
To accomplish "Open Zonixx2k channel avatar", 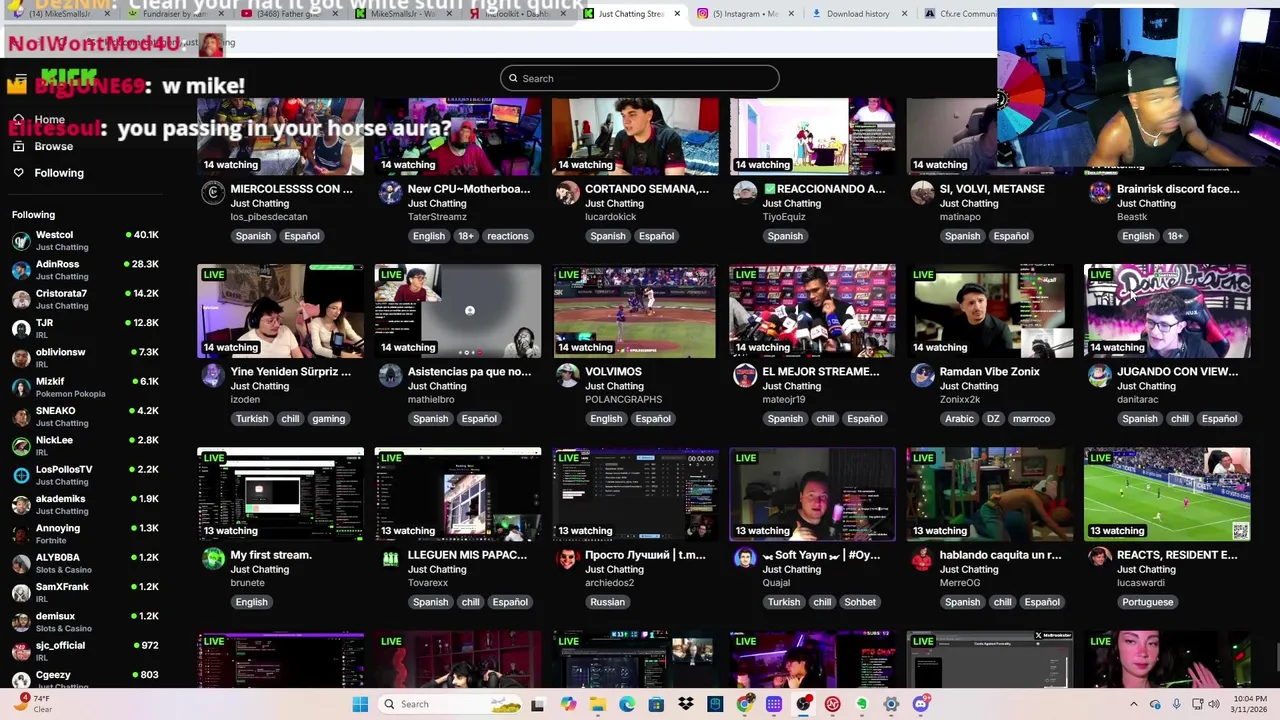I will tap(922, 376).
